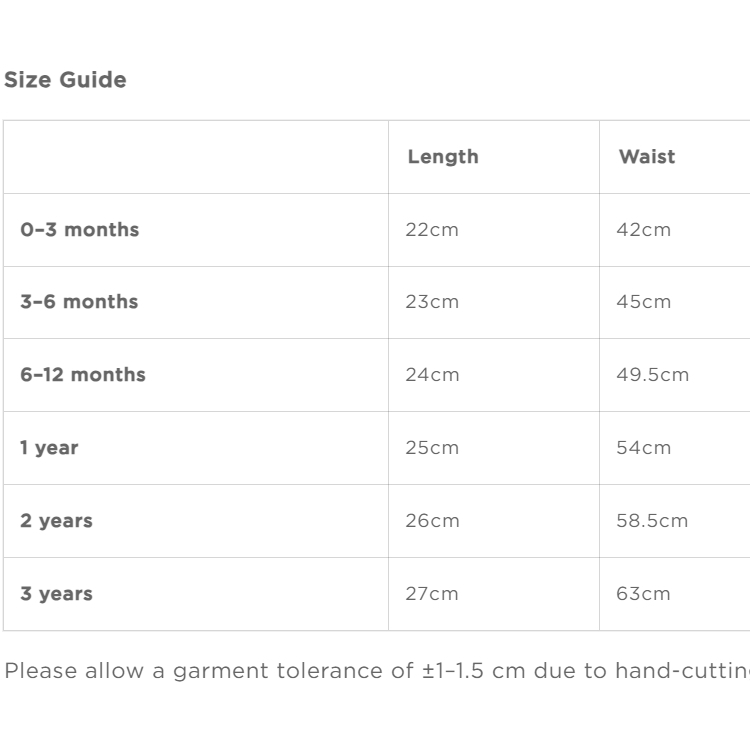The image size is (750, 750).
Task: Select the 6–12 months row label
Action: tap(83, 375)
